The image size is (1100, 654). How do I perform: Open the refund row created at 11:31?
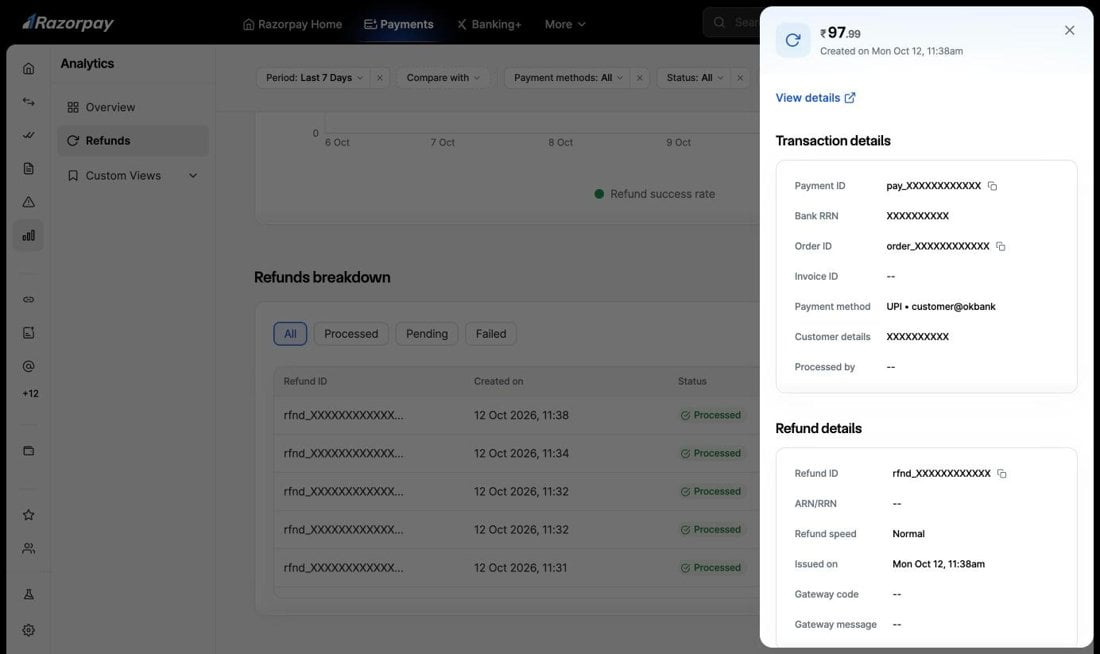click(516, 568)
